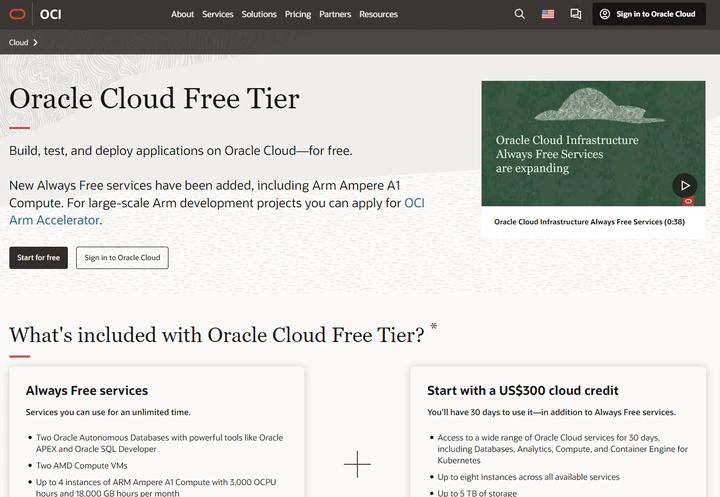Open the search magnifier icon
The width and height of the screenshot is (720, 497).
pyautogui.click(x=519, y=14)
